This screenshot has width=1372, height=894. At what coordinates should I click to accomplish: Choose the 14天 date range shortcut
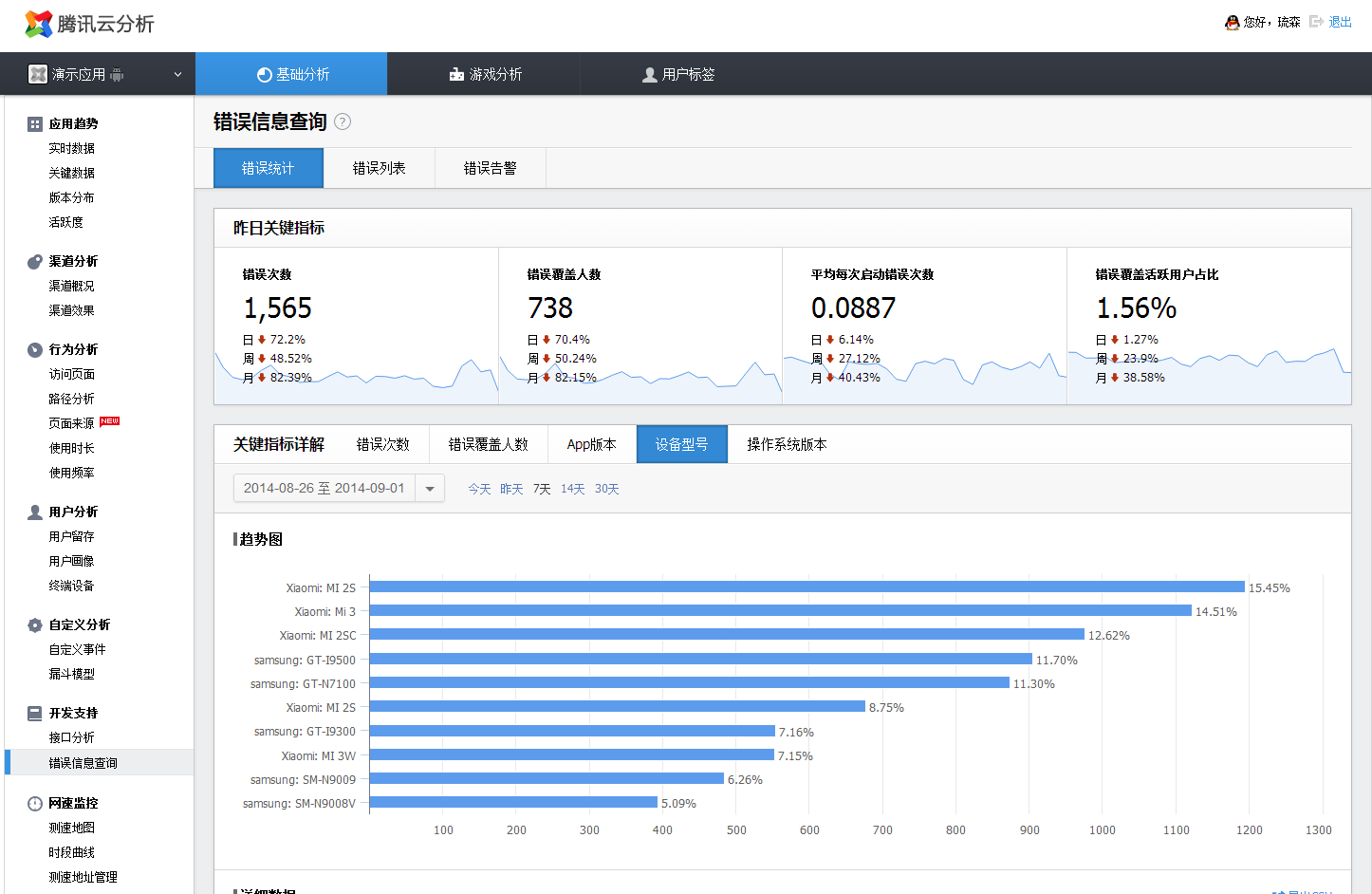573,489
